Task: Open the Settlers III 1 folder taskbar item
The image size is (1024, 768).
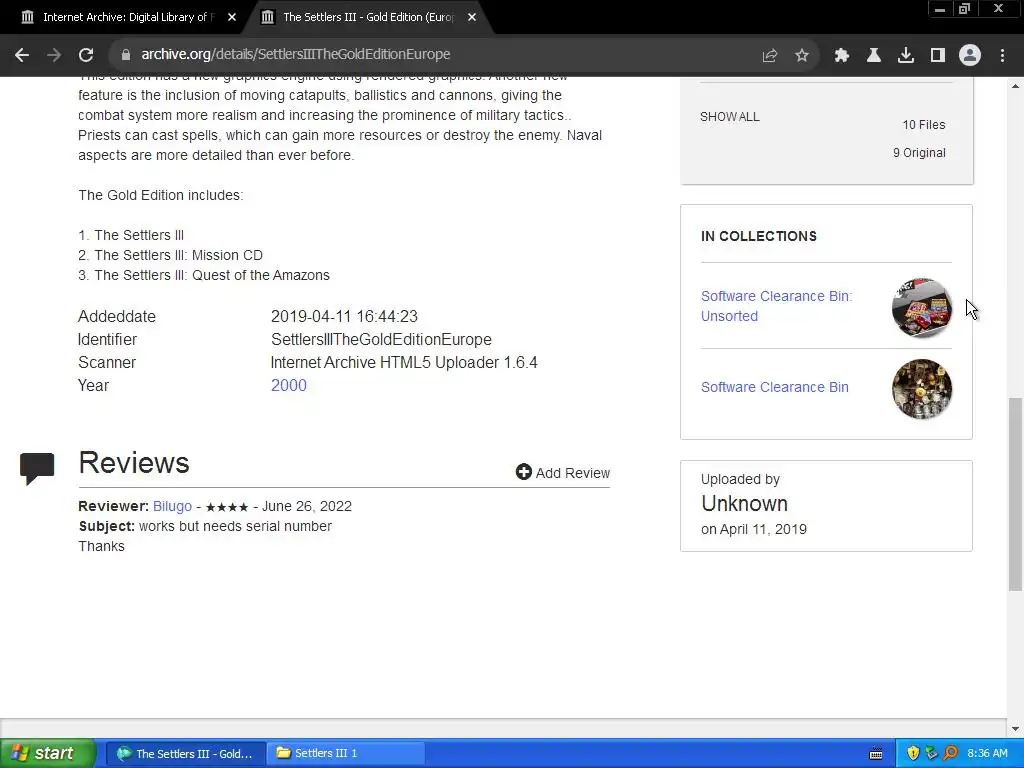Action: (346, 754)
